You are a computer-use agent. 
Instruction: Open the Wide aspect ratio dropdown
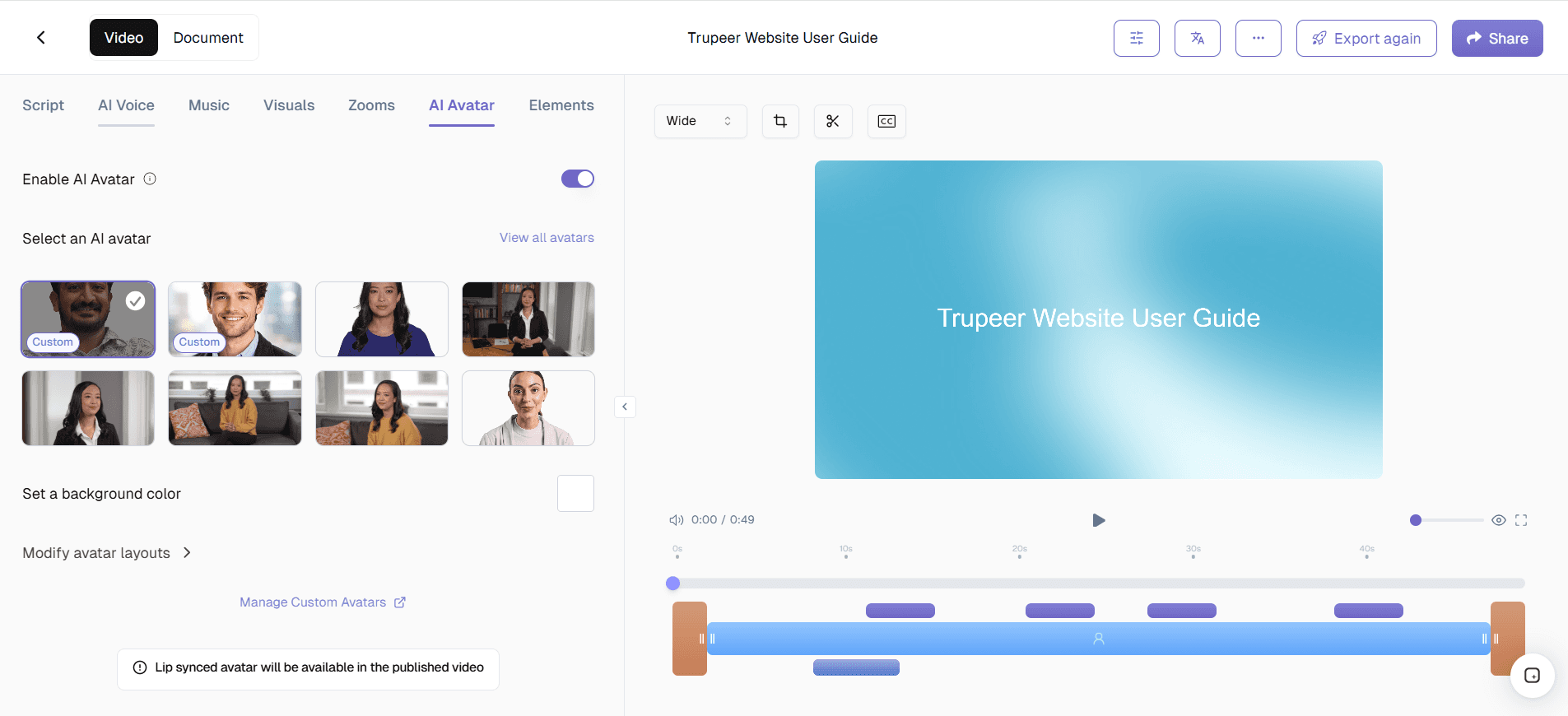click(700, 121)
